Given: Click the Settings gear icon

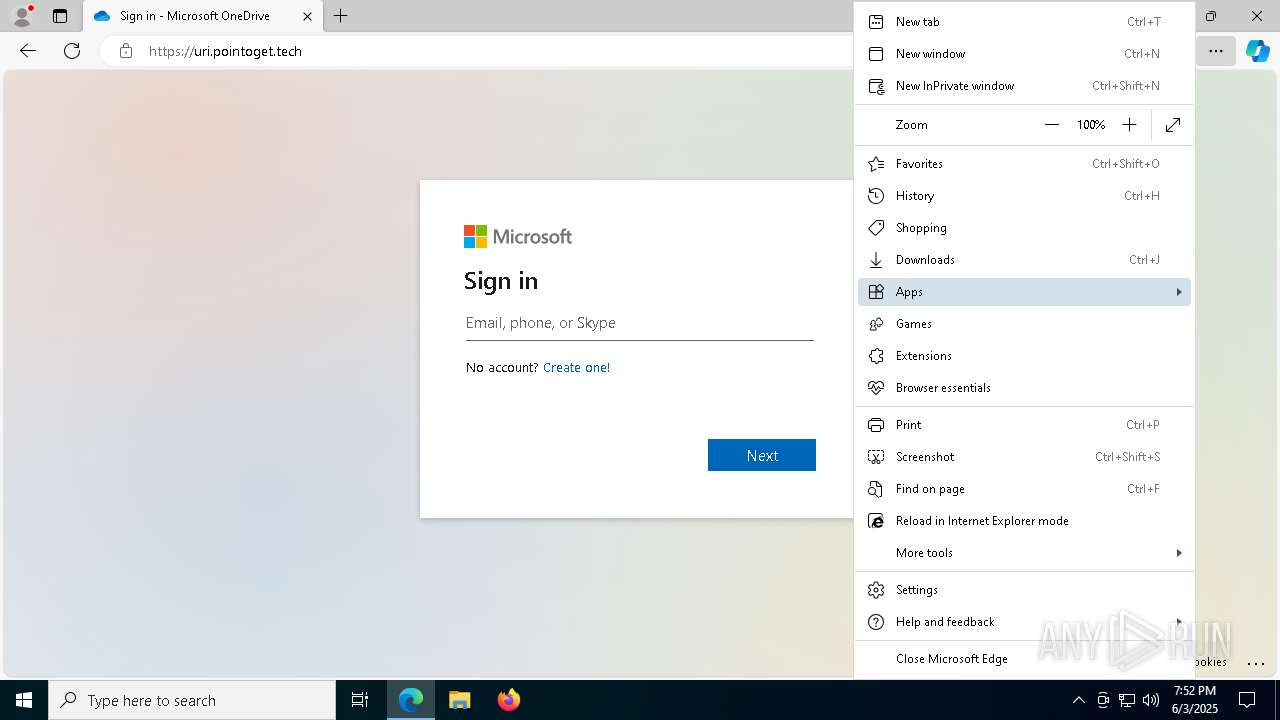Looking at the screenshot, I should (876, 590).
